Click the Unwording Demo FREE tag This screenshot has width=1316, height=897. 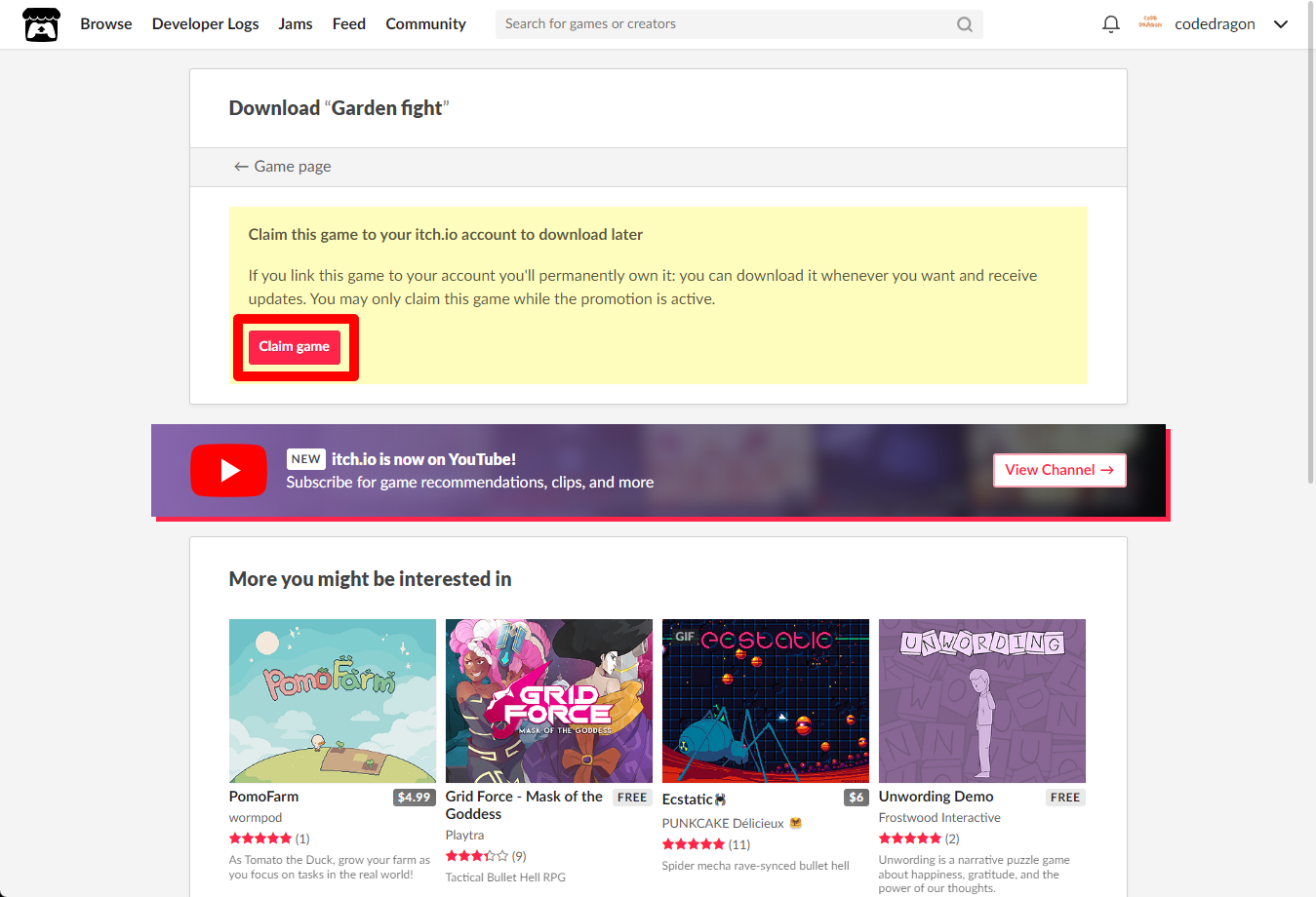coord(1065,798)
